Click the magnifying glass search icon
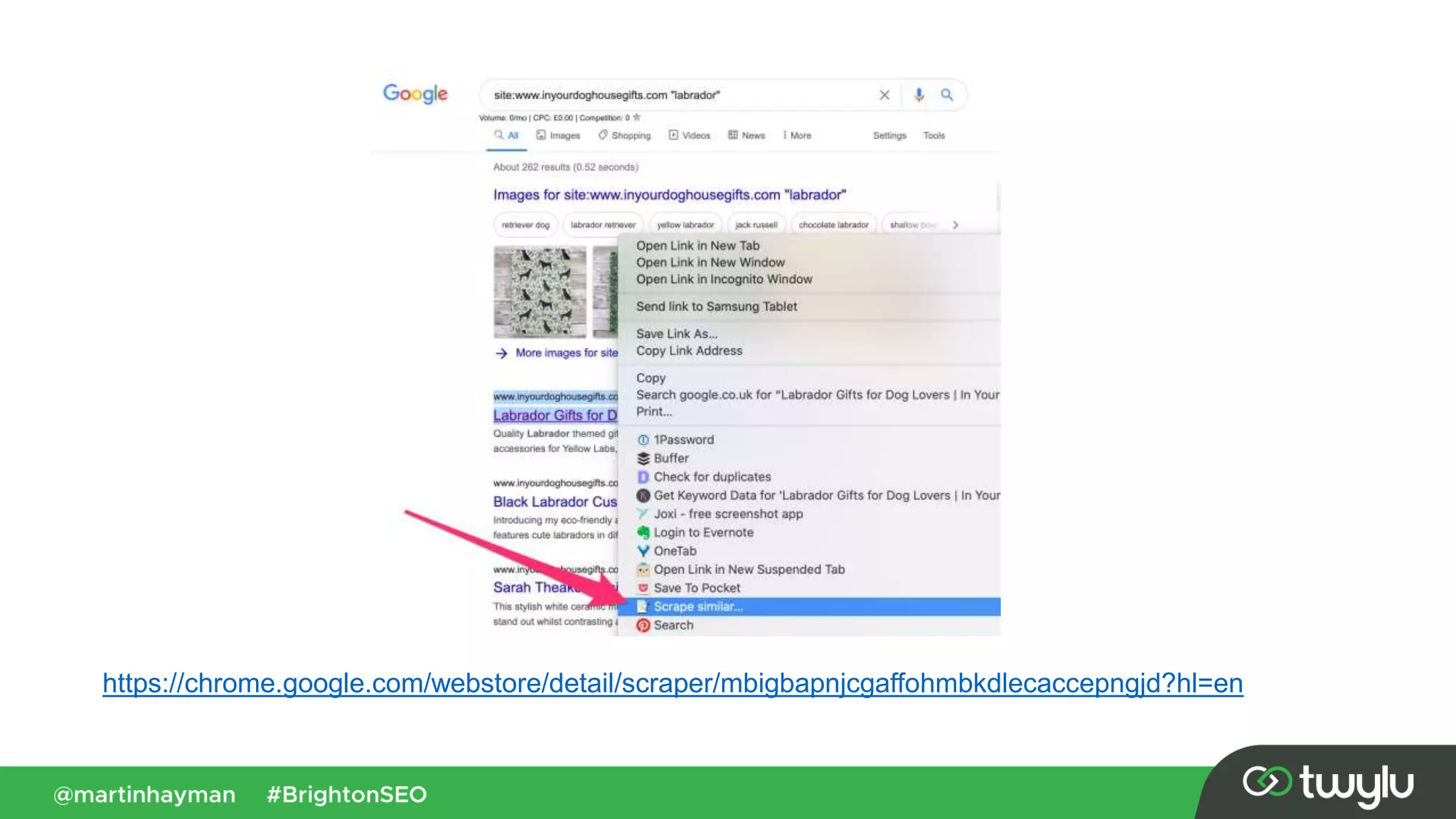 click(x=947, y=95)
